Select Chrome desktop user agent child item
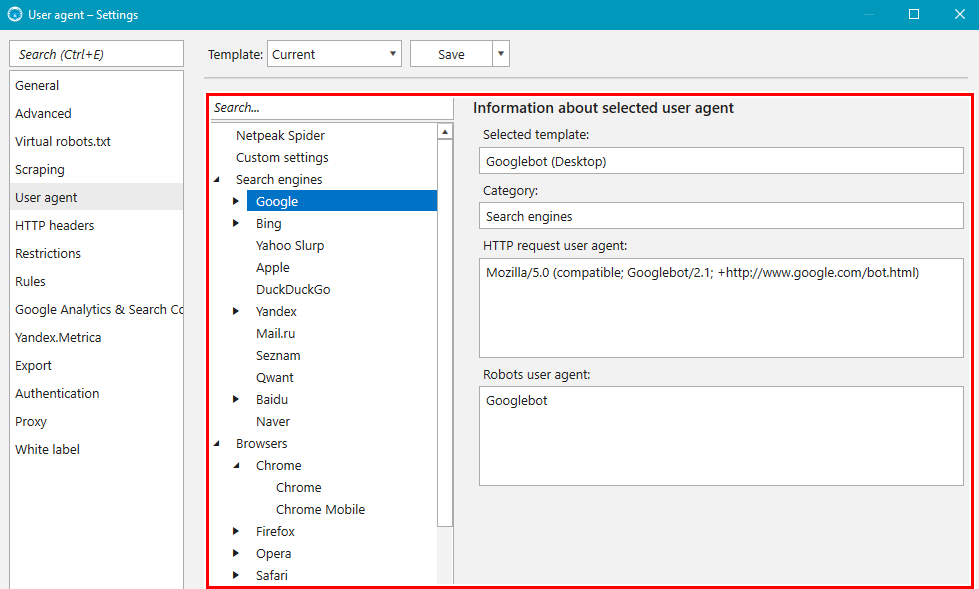This screenshot has width=979, height=589. click(x=298, y=488)
